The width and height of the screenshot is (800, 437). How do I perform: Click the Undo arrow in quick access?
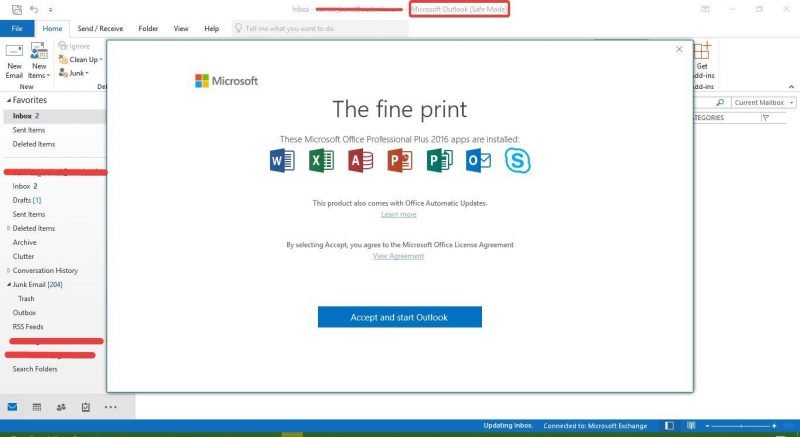tap(34, 9)
